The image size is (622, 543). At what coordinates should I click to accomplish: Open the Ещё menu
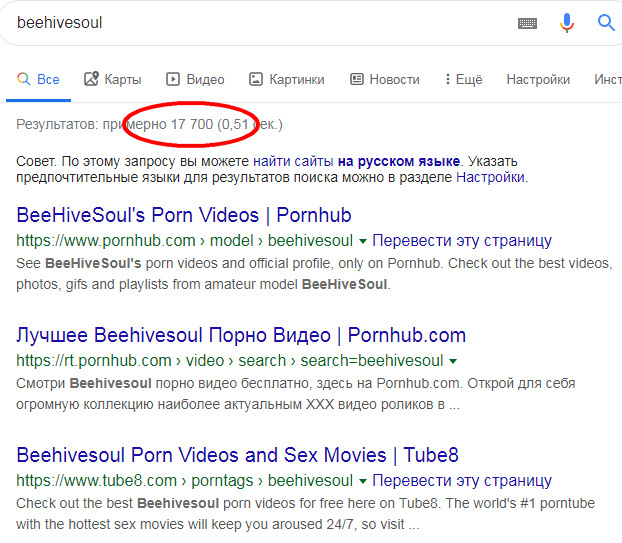463,79
